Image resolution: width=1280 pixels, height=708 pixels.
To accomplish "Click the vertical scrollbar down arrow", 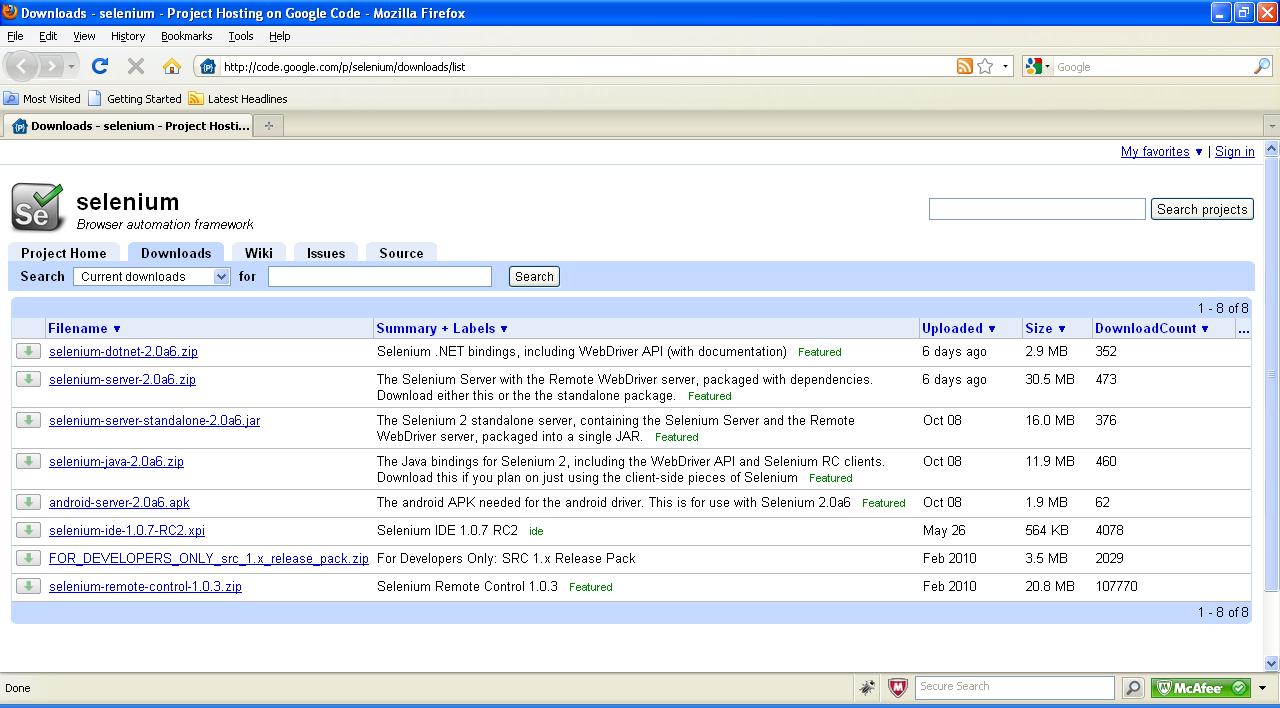I will coord(1272,663).
